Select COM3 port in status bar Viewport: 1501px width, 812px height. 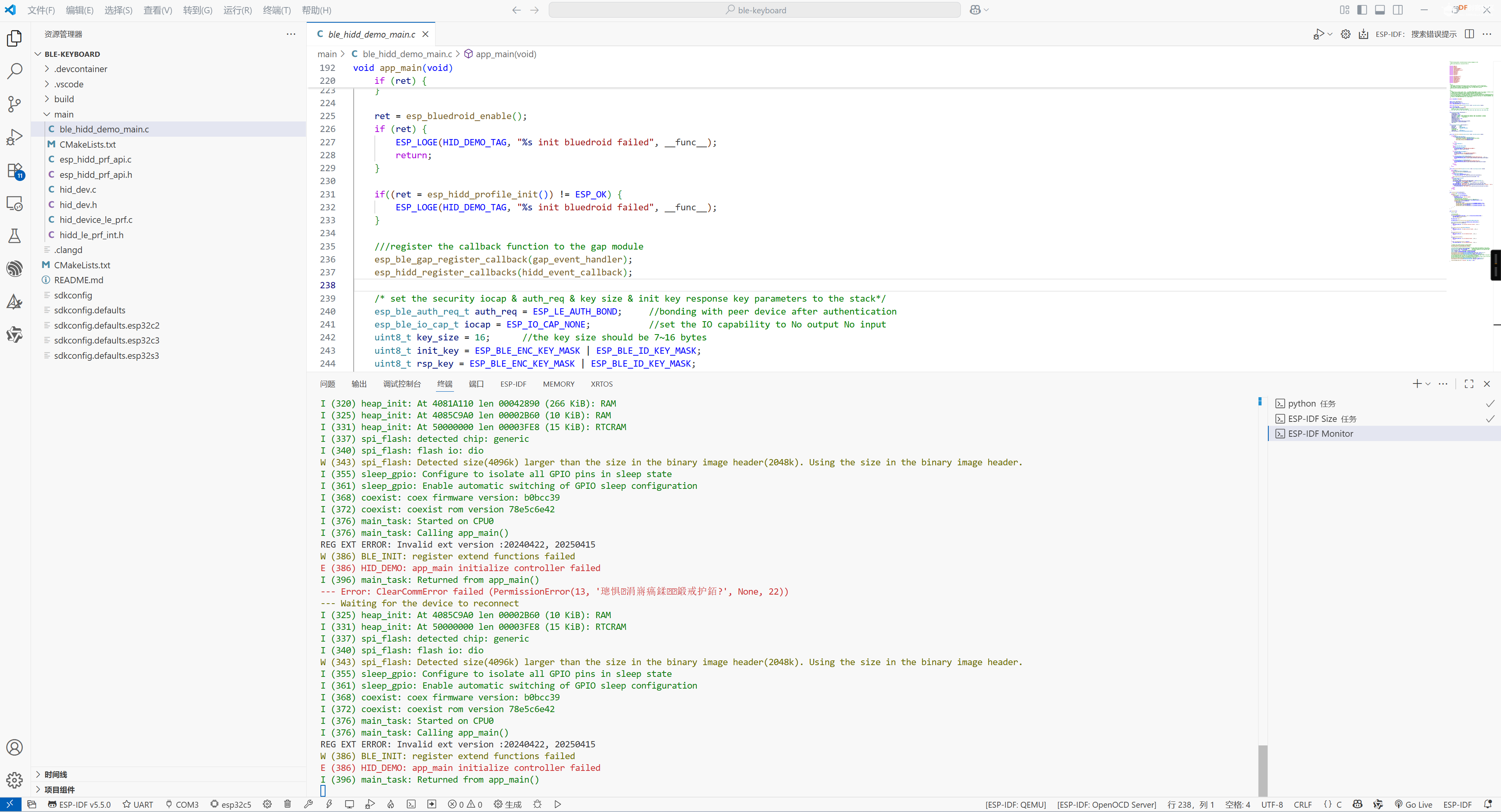[182, 804]
